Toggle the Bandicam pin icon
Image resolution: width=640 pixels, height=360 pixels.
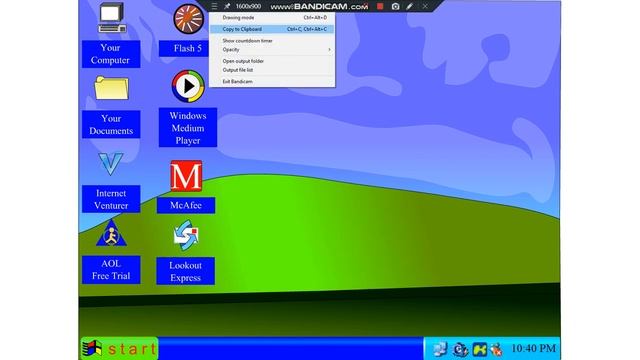[x=227, y=6]
